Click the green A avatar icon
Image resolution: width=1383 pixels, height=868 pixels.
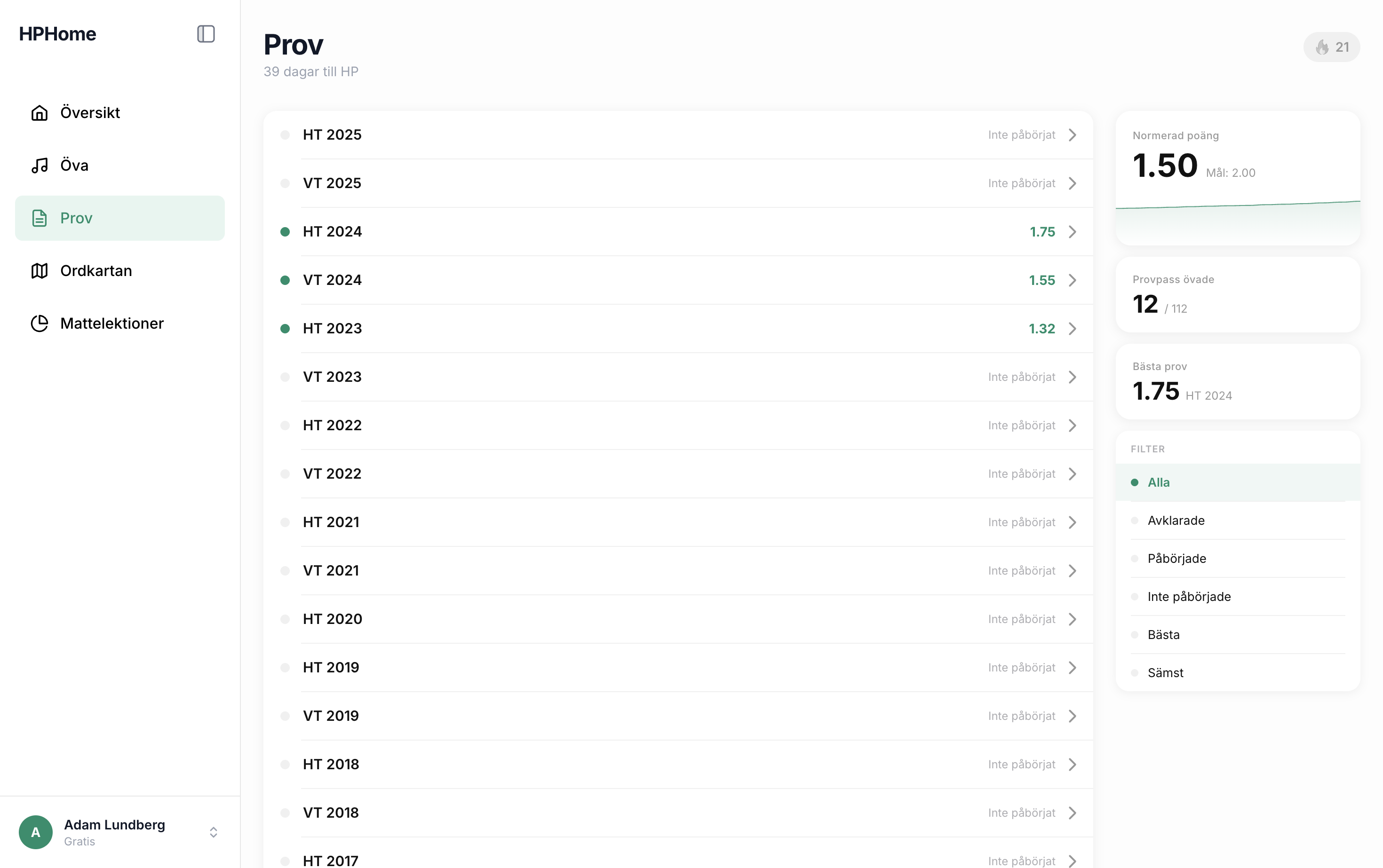click(36, 832)
